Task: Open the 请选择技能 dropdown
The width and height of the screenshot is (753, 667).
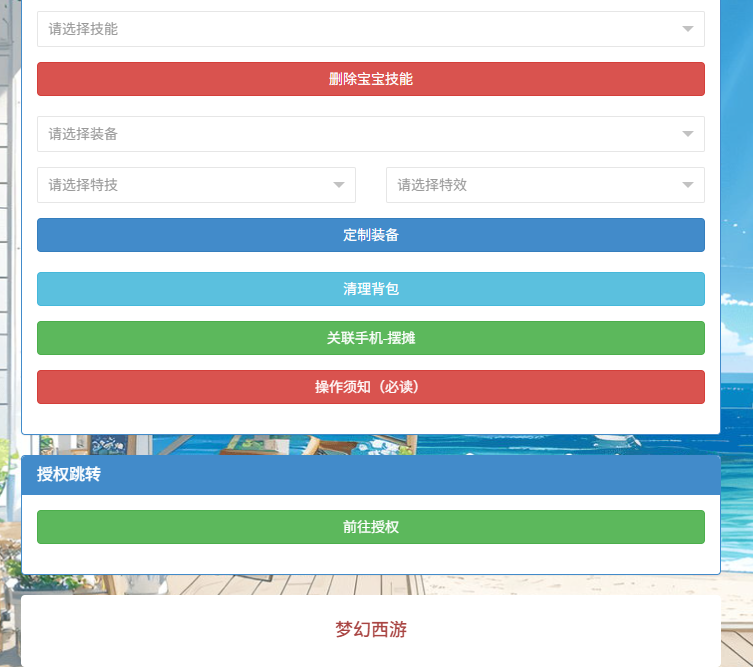Action: [360, 29]
